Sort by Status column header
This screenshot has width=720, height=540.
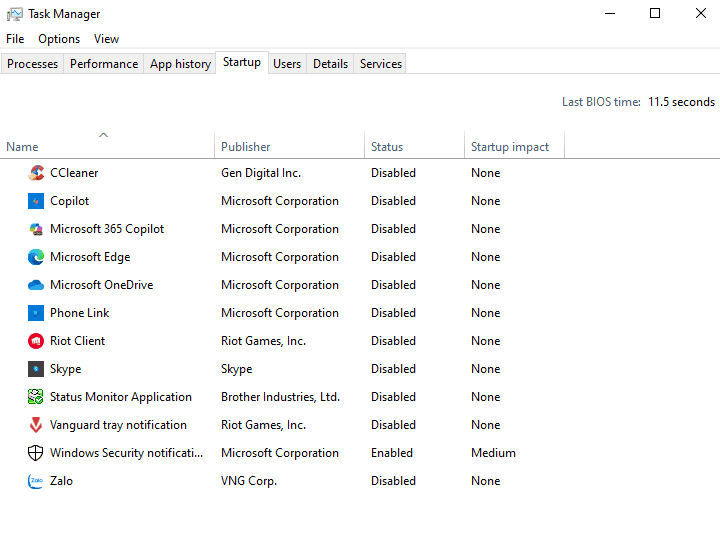pos(387,147)
